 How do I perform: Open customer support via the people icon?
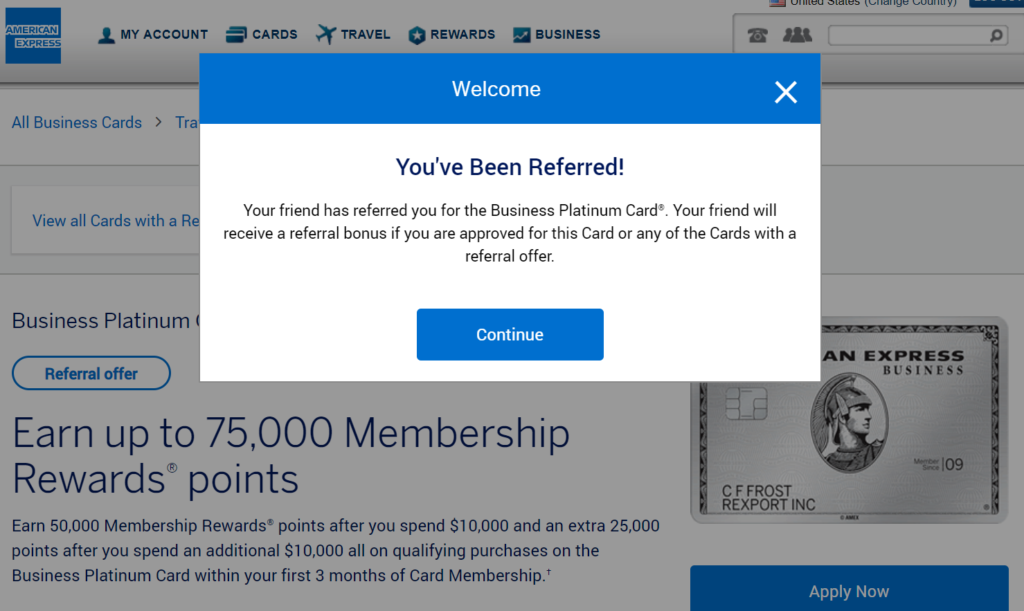click(795, 34)
